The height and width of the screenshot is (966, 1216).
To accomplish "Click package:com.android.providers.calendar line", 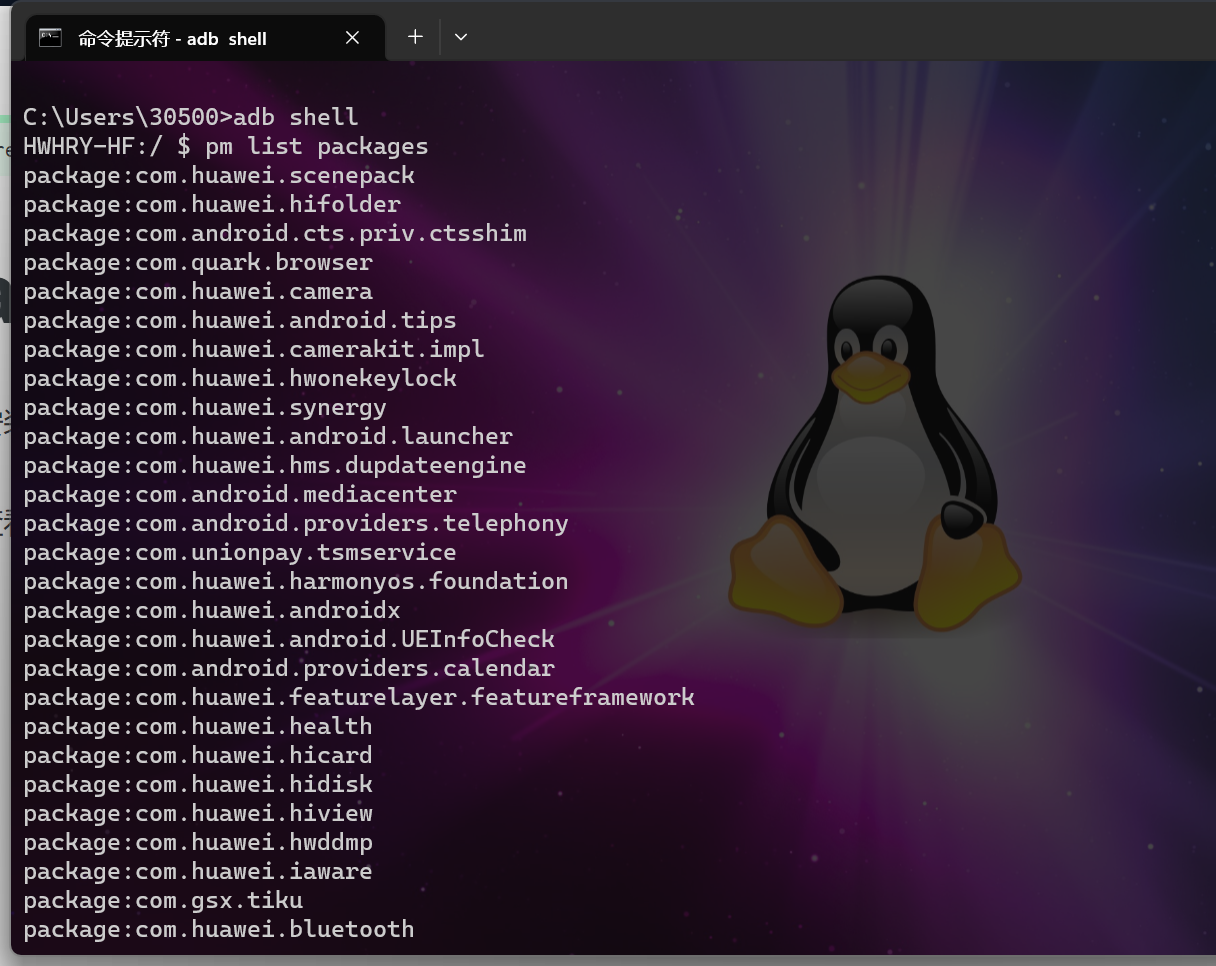I will coord(289,668).
